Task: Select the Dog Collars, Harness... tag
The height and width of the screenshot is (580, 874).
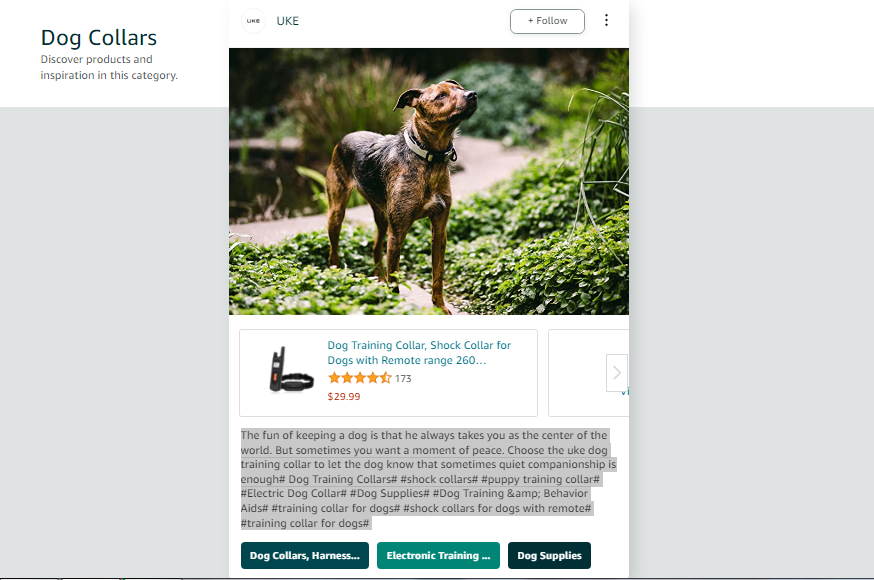Action: pyautogui.click(x=305, y=555)
